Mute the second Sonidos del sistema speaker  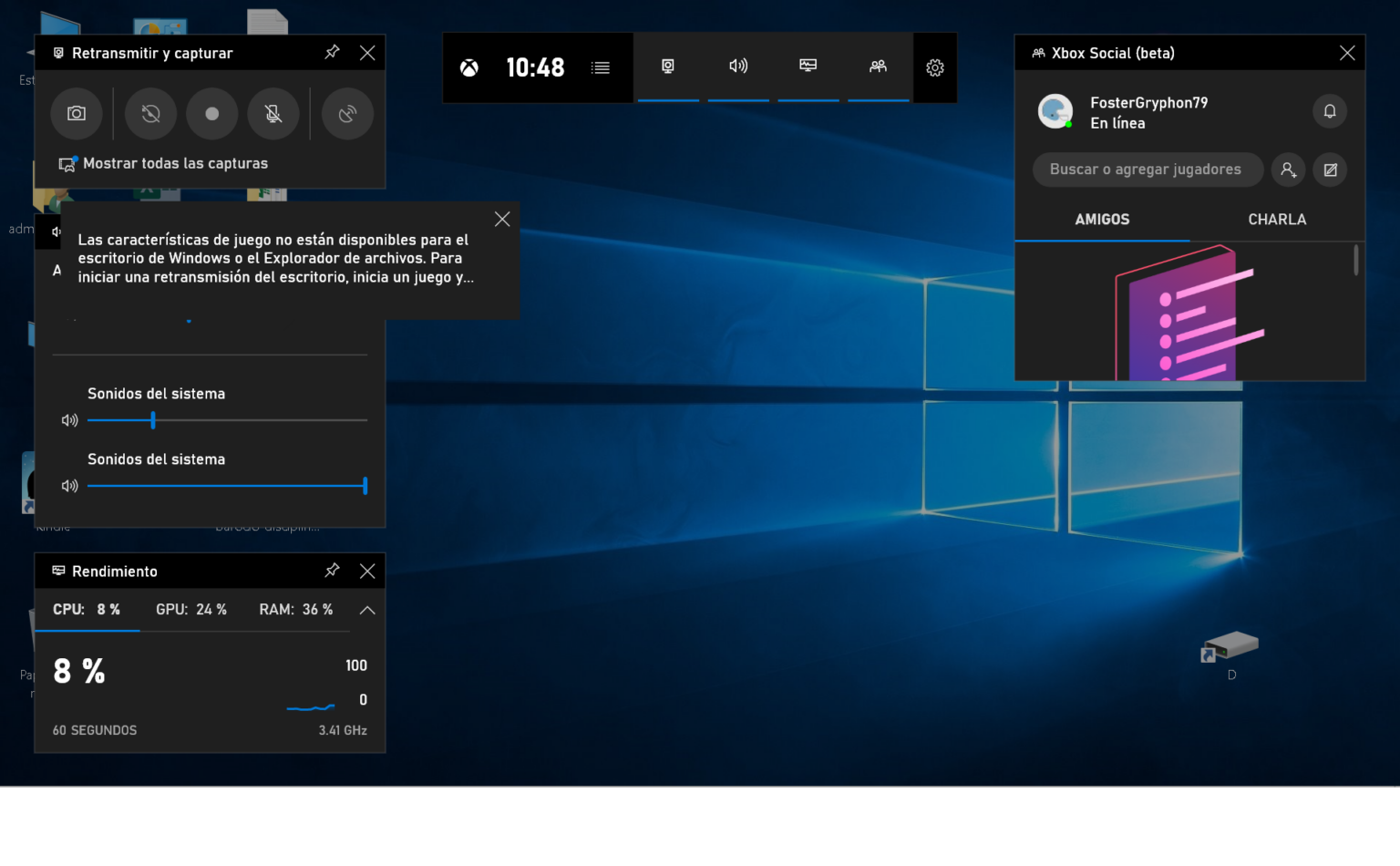pyautogui.click(x=69, y=486)
